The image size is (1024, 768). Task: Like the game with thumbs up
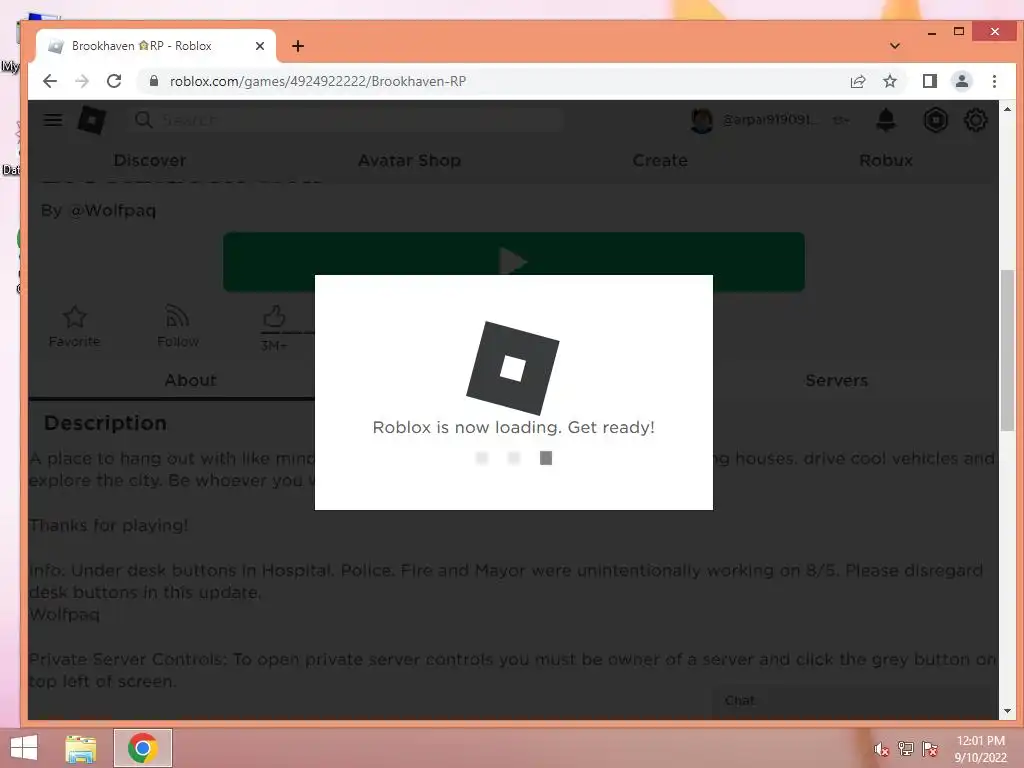(x=274, y=318)
